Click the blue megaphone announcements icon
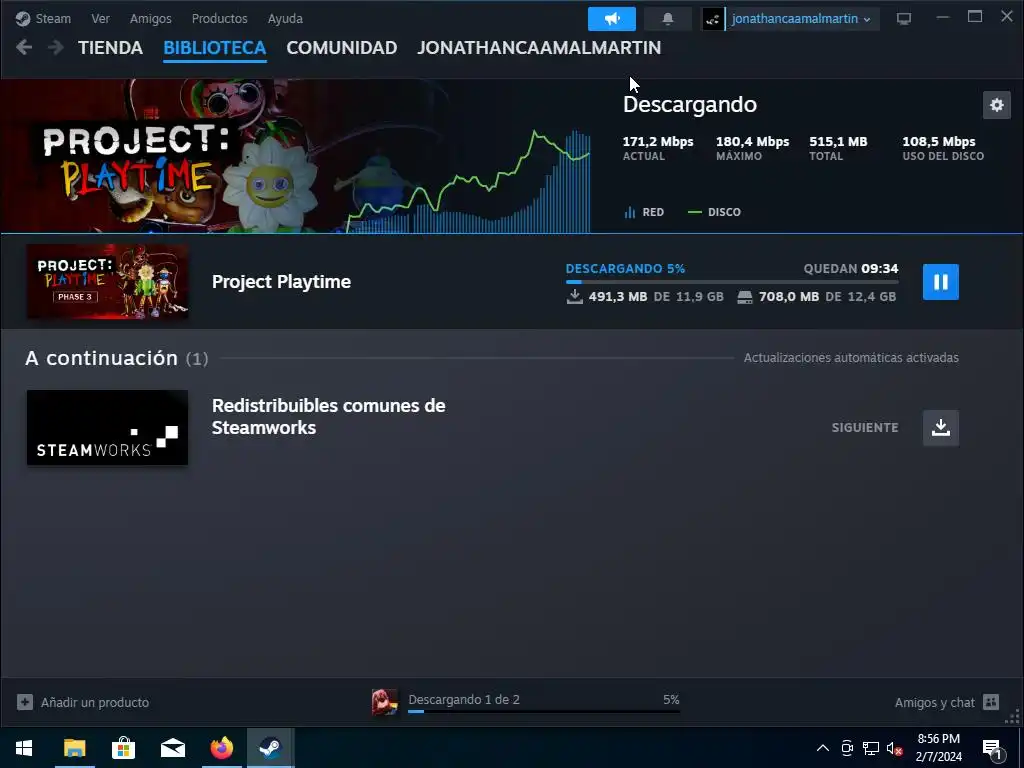The width and height of the screenshot is (1024, 768). pos(611,19)
